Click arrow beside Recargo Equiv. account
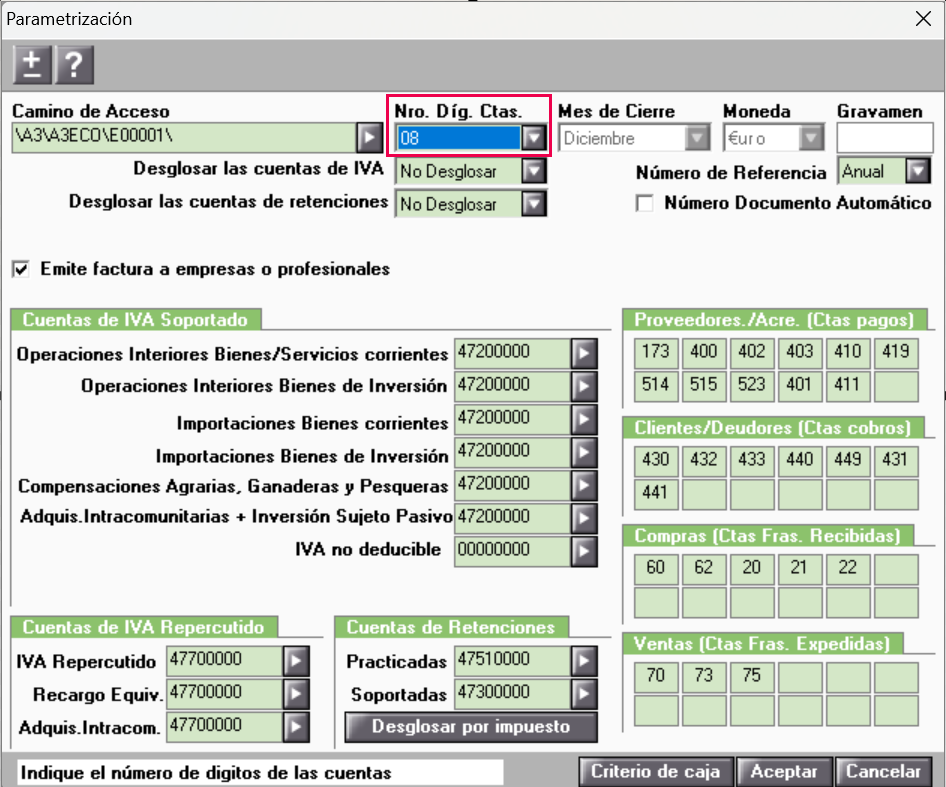This screenshot has width=946, height=787. click(297, 693)
